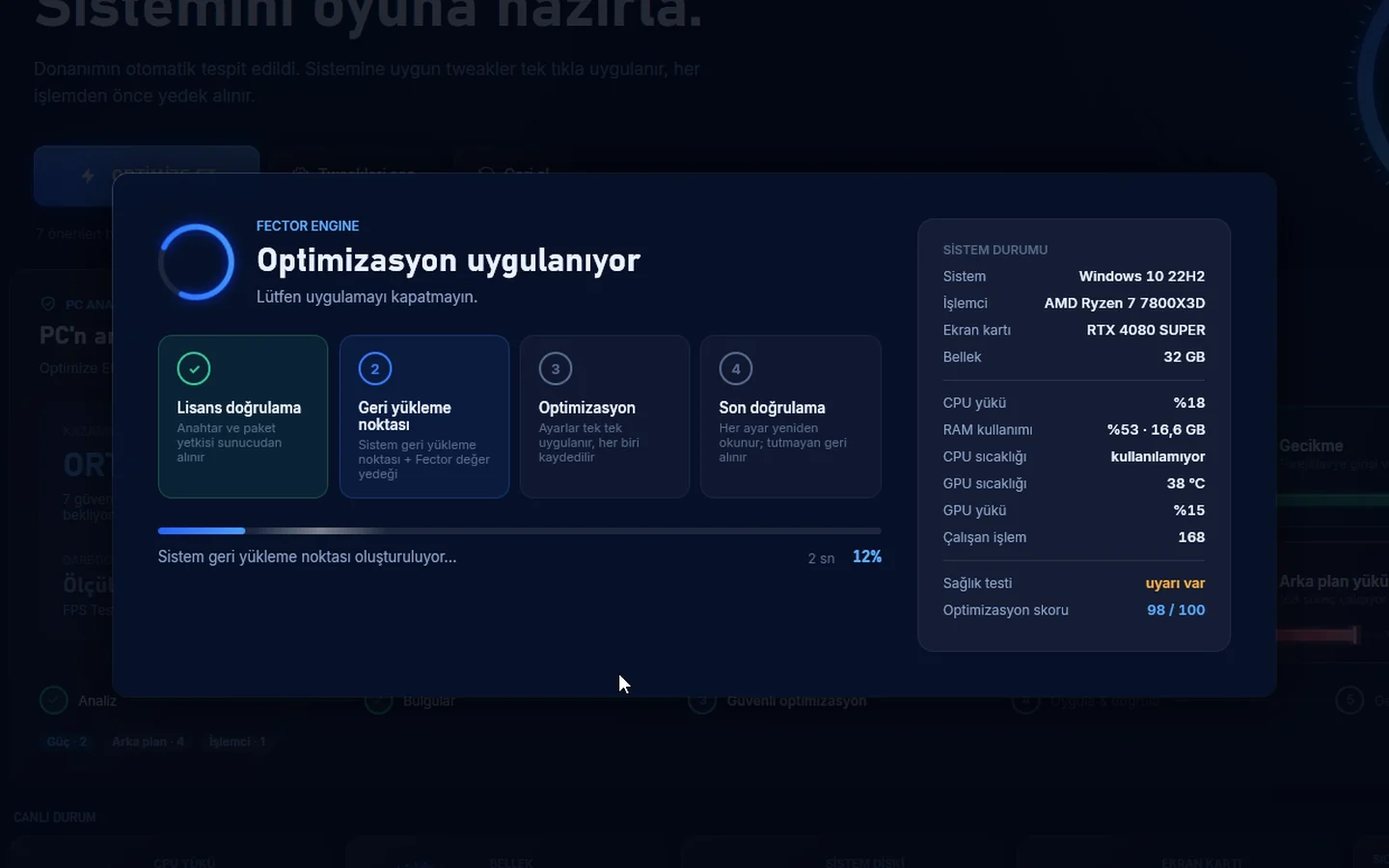Click the Güvenli optimizasyon step circle in background
The width and height of the screenshot is (1389, 868).
[702, 700]
